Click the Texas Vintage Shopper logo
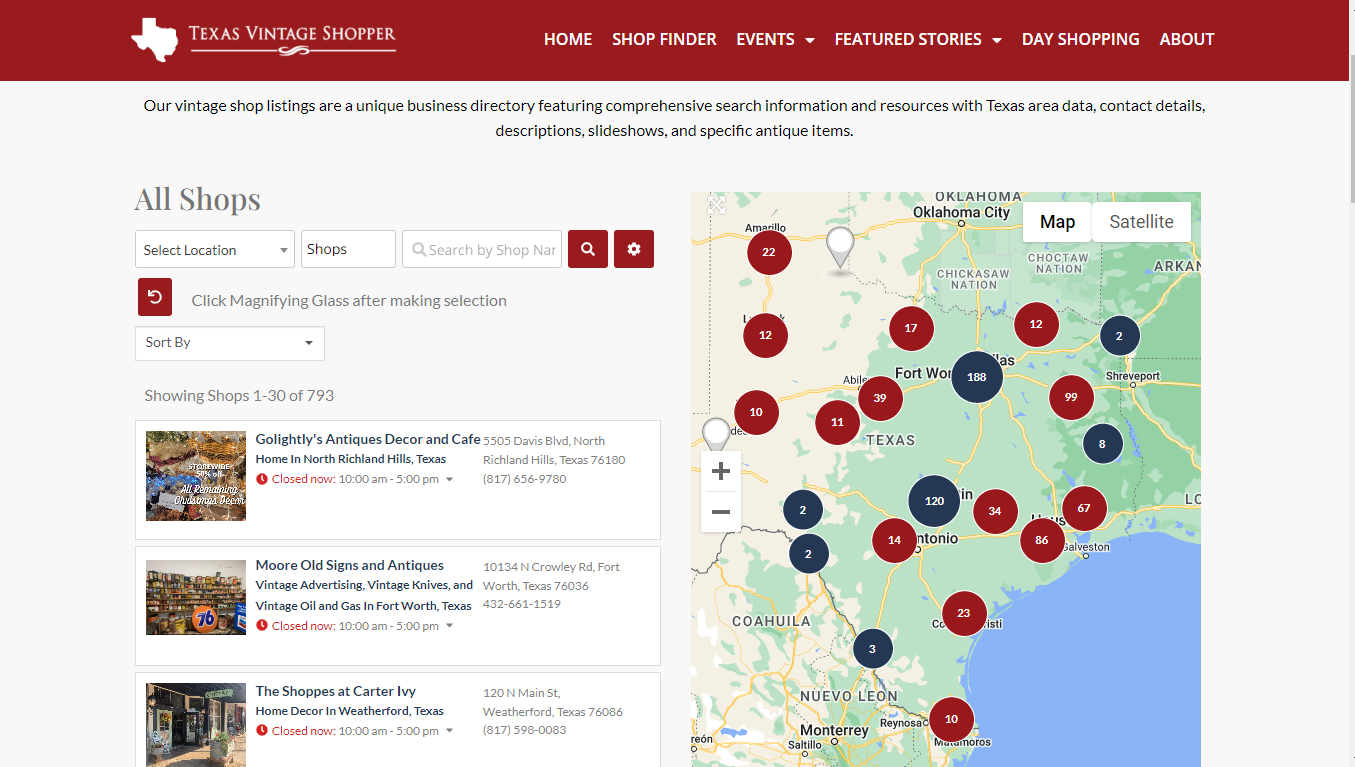This screenshot has height=767, width=1355. click(x=264, y=39)
